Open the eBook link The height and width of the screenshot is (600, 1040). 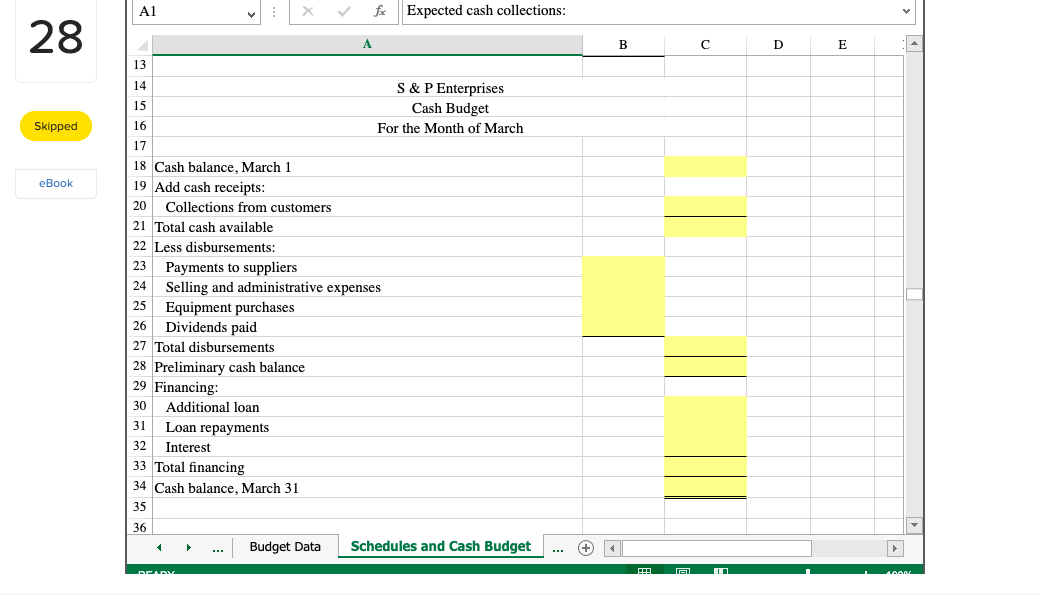tap(55, 183)
